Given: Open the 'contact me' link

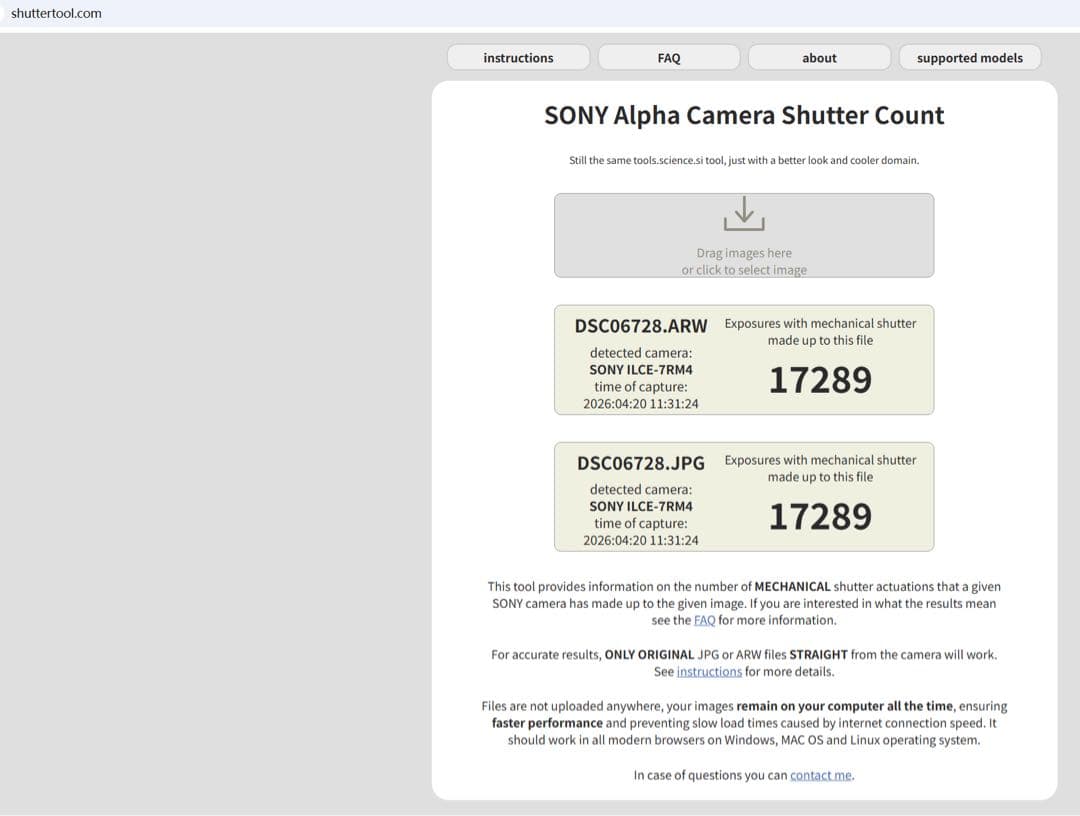Looking at the screenshot, I should [x=820, y=775].
